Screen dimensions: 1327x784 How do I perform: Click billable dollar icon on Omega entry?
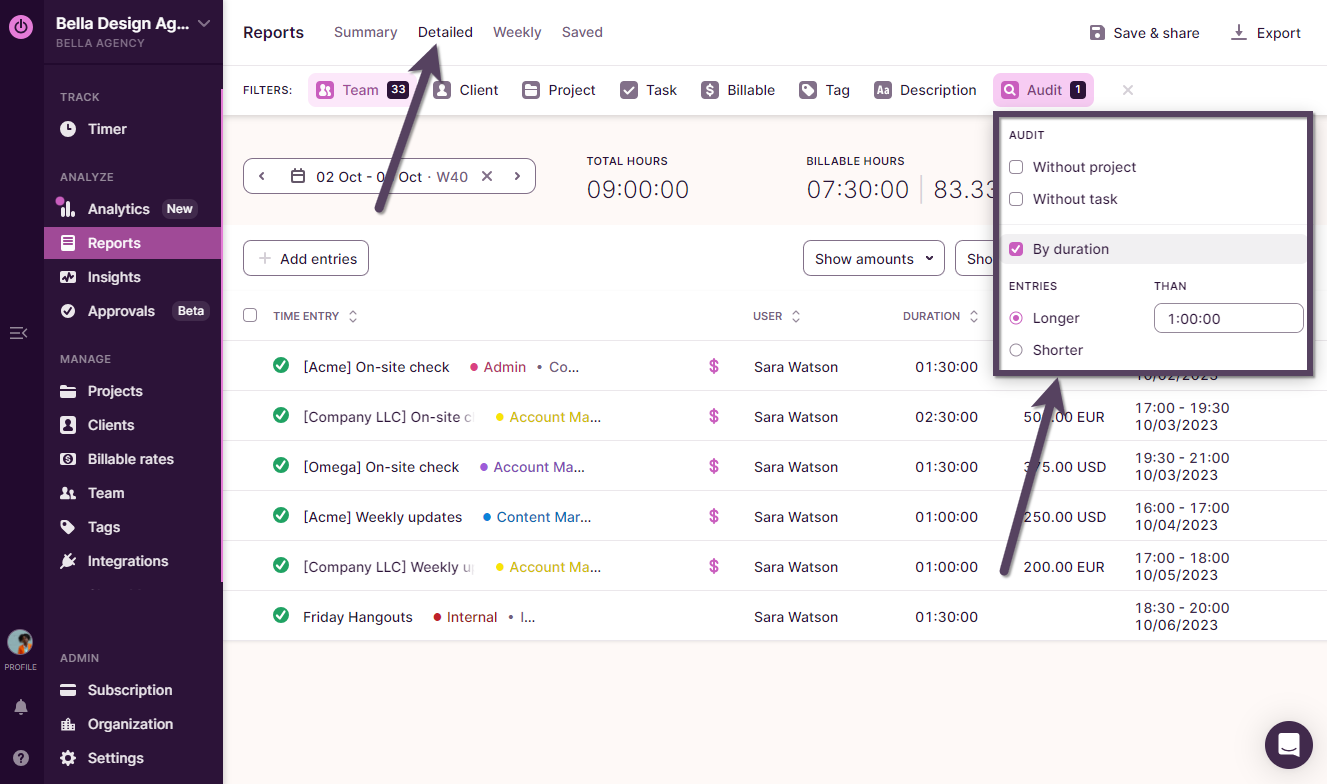coord(714,467)
